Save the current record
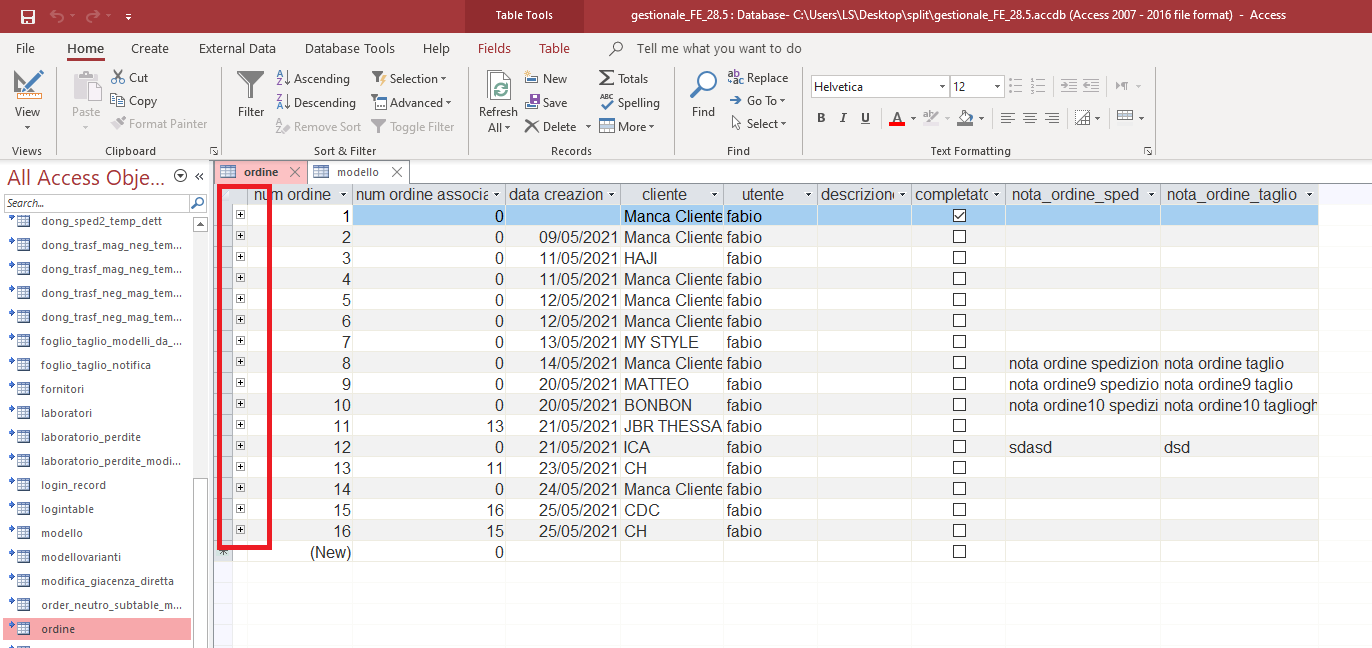Image resolution: width=1372 pixels, height=648 pixels. pyautogui.click(x=545, y=103)
